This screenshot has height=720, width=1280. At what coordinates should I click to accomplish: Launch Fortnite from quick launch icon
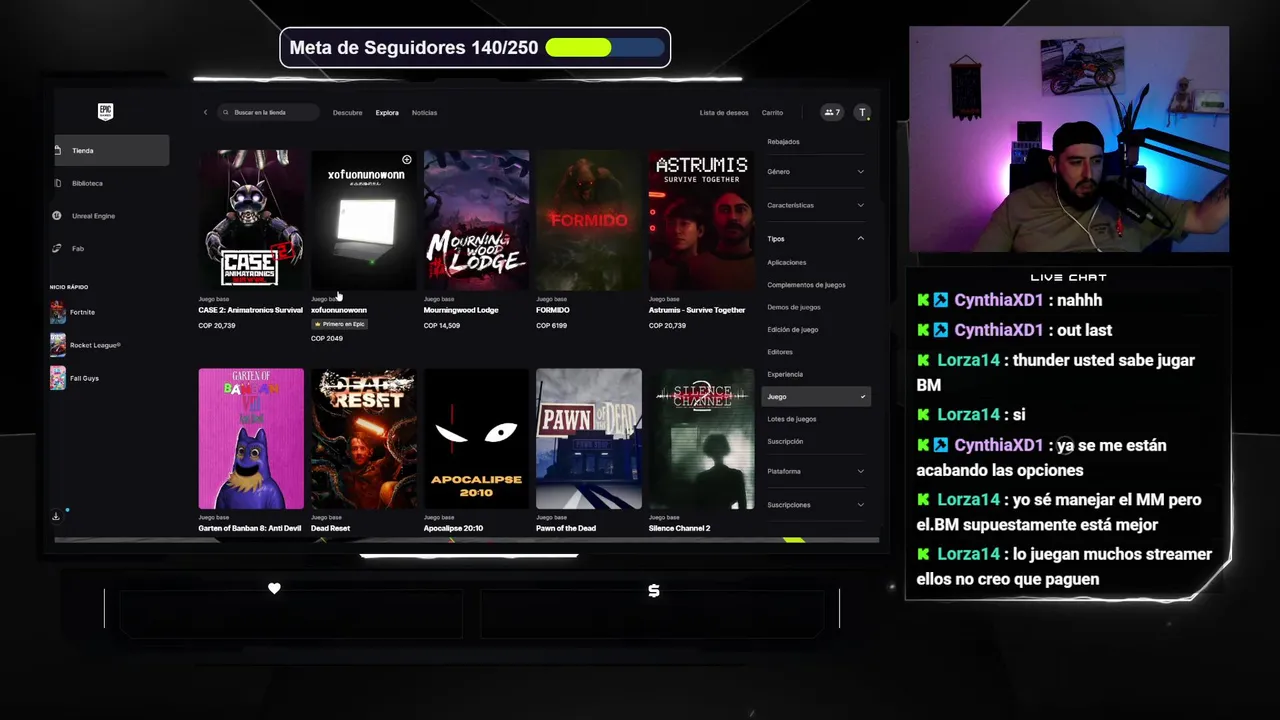(58, 312)
